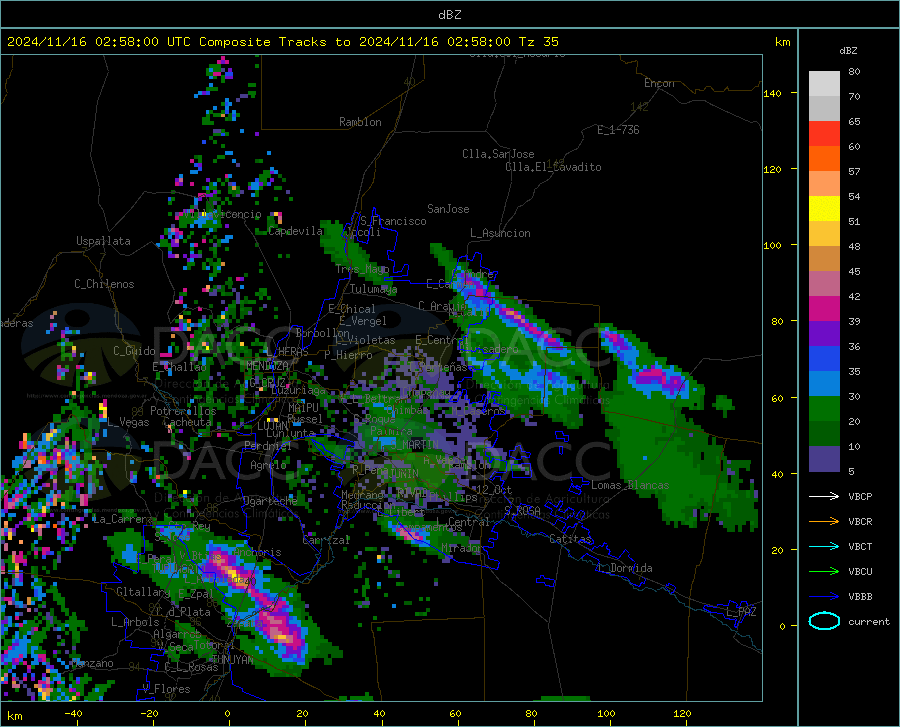Click the 'Carrizal' map label
Screen dimensions: 900x727
(326, 540)
